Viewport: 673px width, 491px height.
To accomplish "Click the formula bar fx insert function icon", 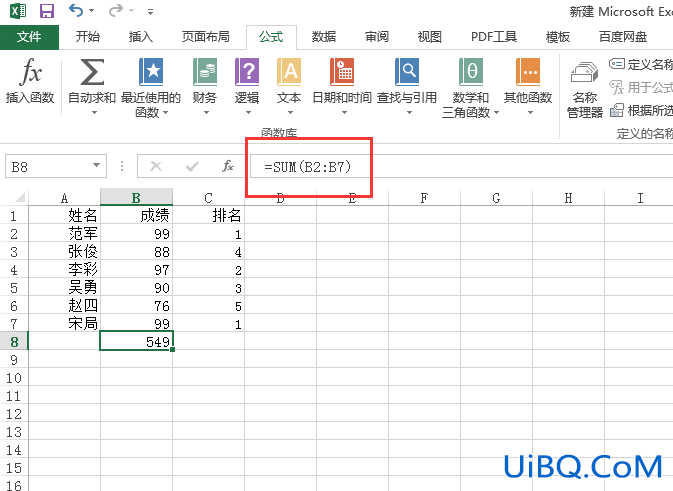I will (227, 166).
